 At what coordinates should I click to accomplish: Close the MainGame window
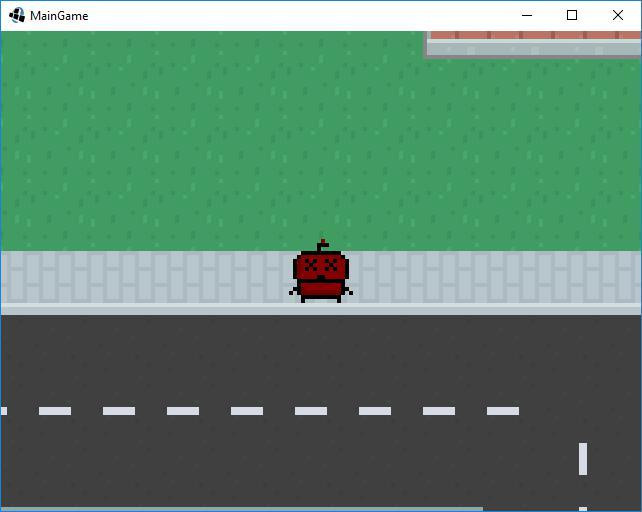618,16
